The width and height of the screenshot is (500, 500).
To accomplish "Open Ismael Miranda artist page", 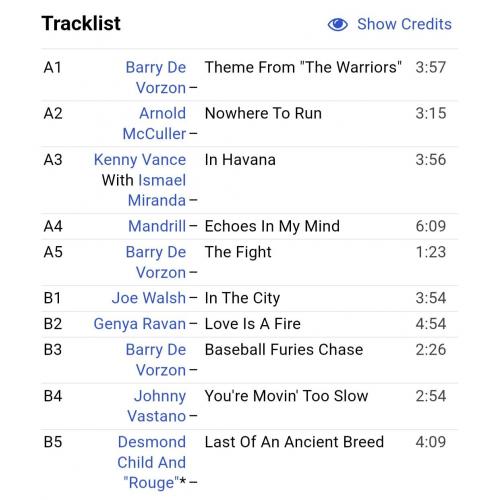I will pos(157,190).
